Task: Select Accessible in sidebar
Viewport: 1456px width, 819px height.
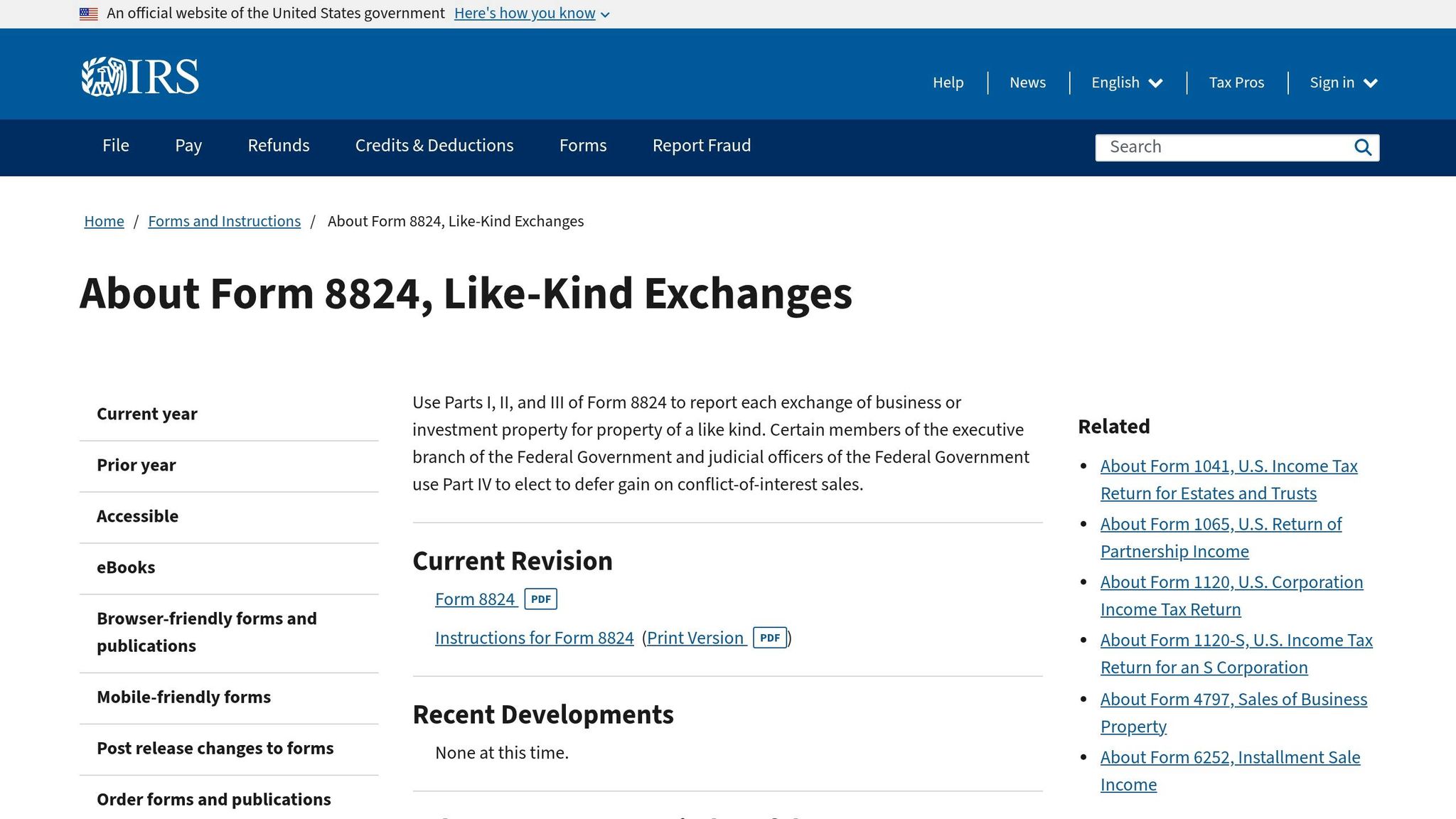Action: 229,517
